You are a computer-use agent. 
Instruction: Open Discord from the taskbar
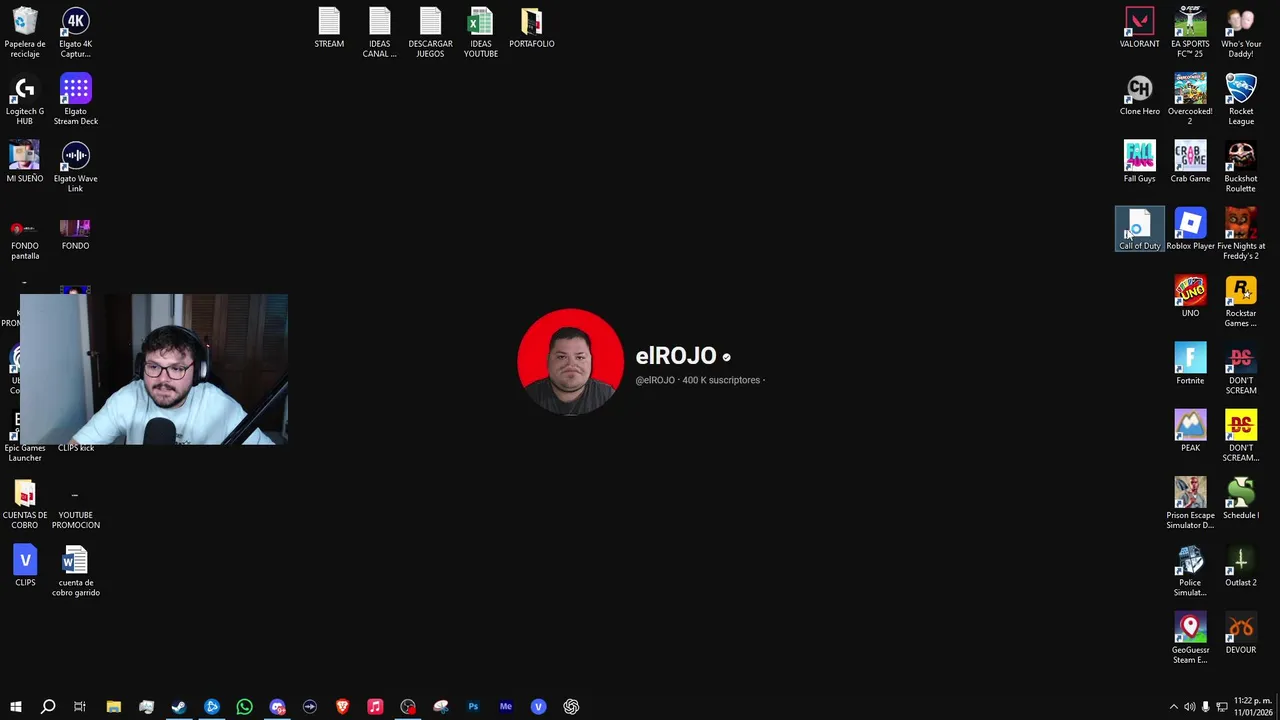(x=277, y=707)
